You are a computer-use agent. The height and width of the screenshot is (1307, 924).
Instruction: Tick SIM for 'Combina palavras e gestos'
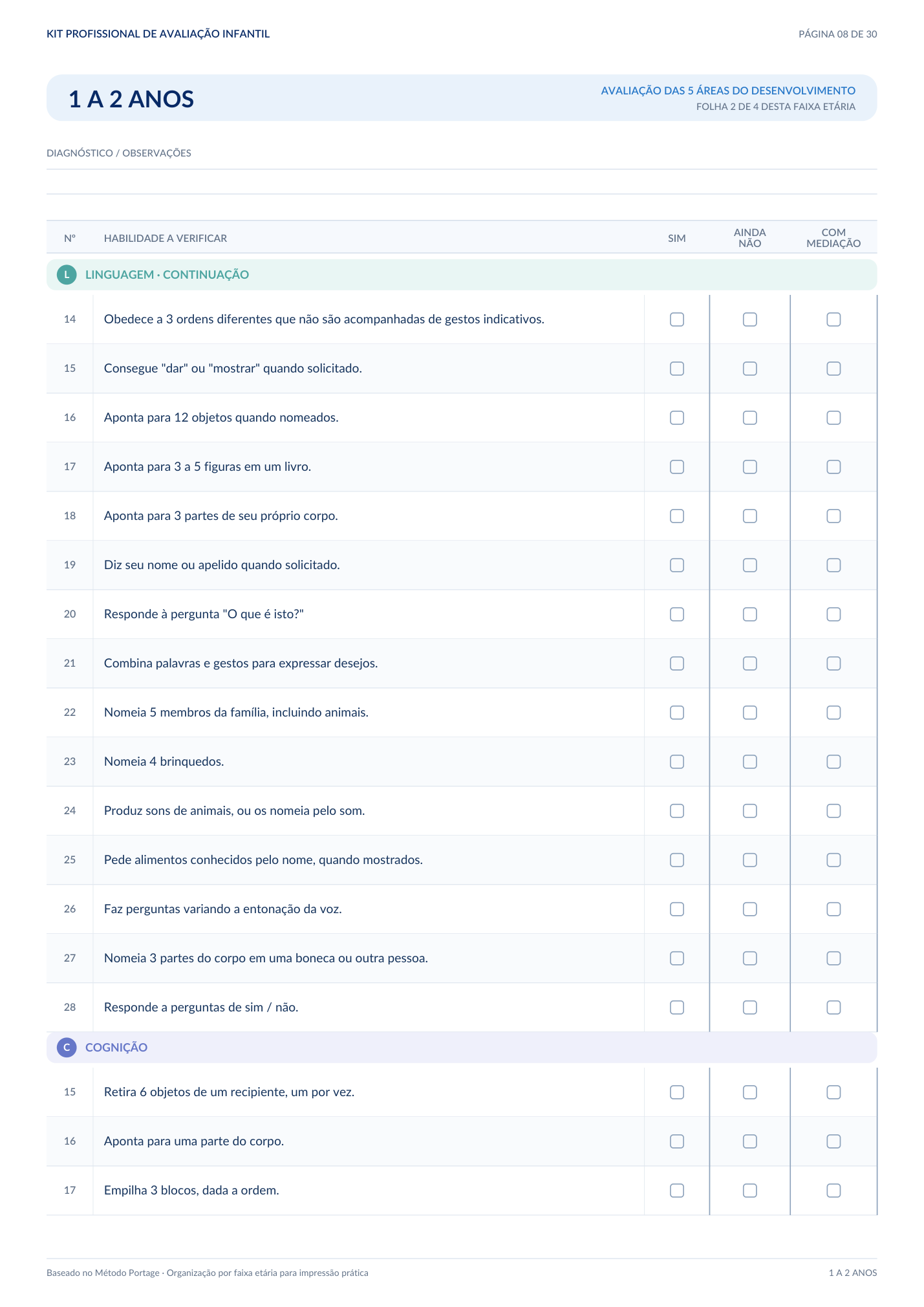677,664
